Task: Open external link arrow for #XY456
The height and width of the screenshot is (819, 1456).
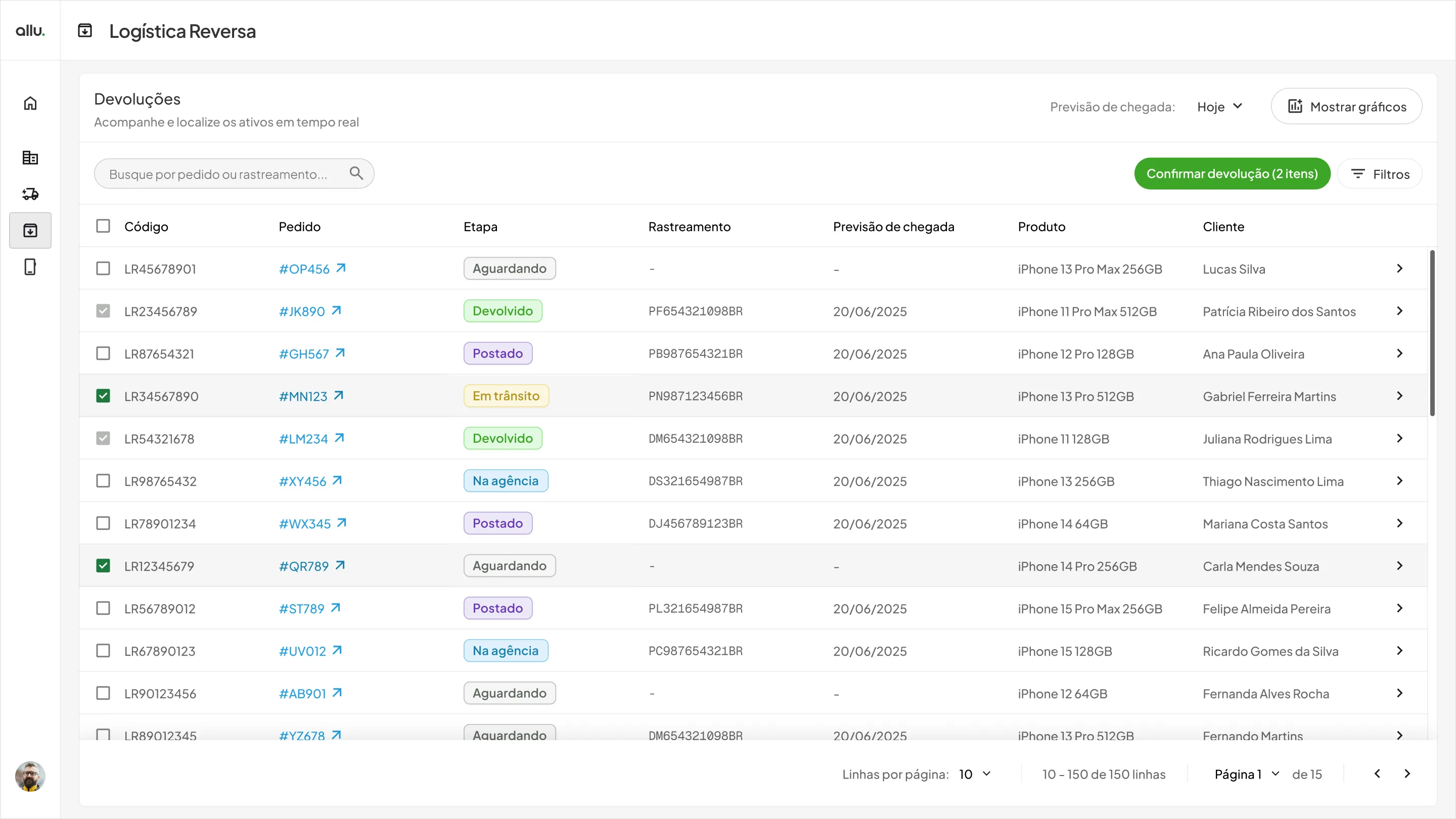Action: pos(337,480)
